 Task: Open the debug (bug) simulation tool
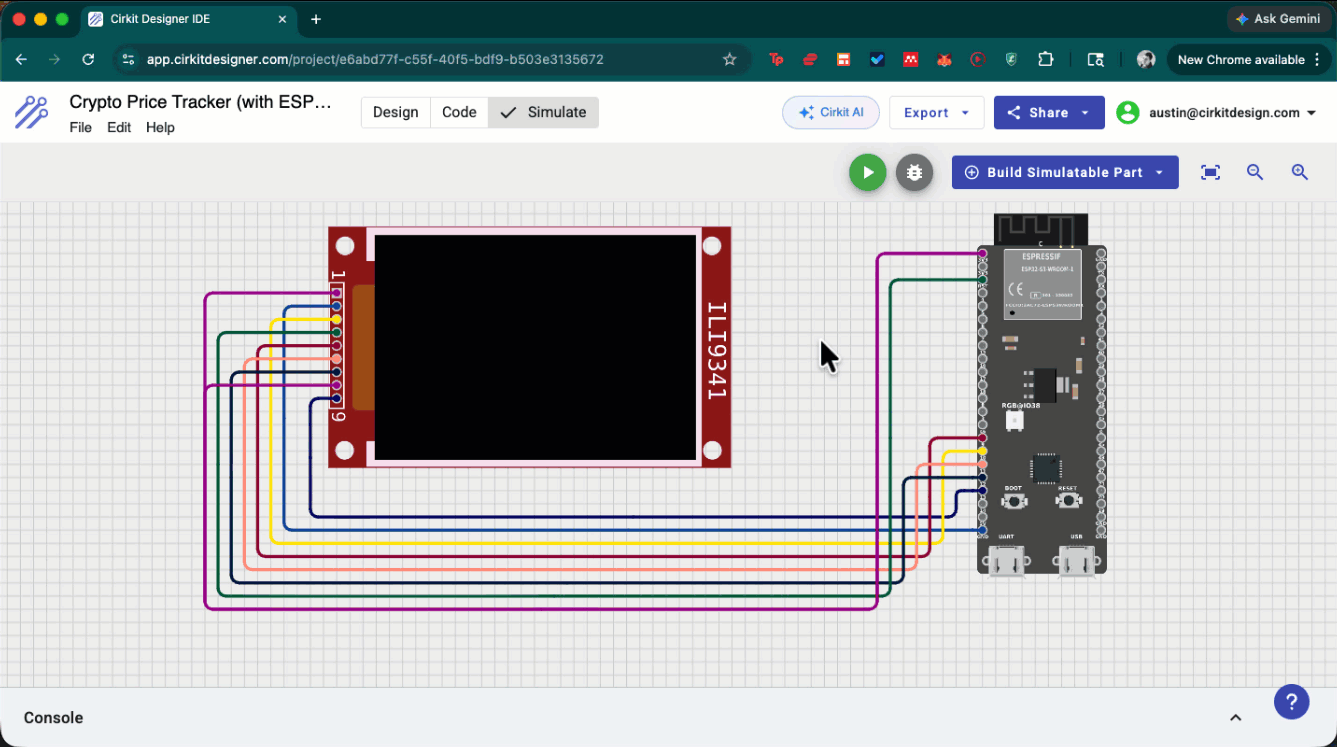[914, 172]
